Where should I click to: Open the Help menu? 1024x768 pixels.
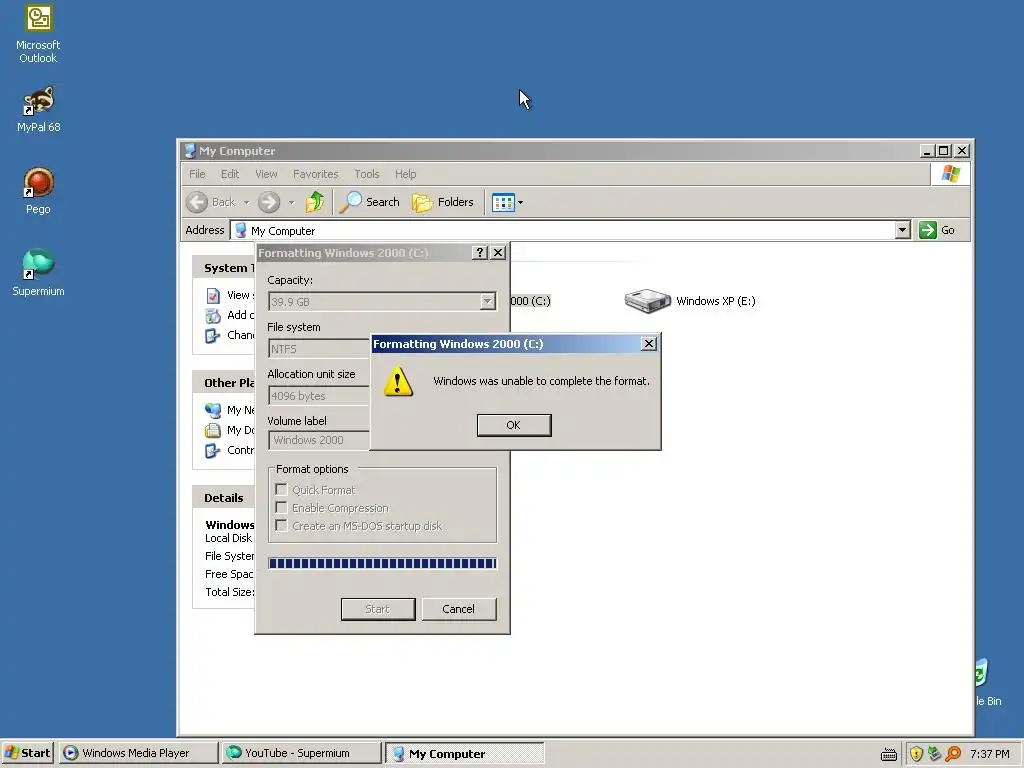(406, 174)
